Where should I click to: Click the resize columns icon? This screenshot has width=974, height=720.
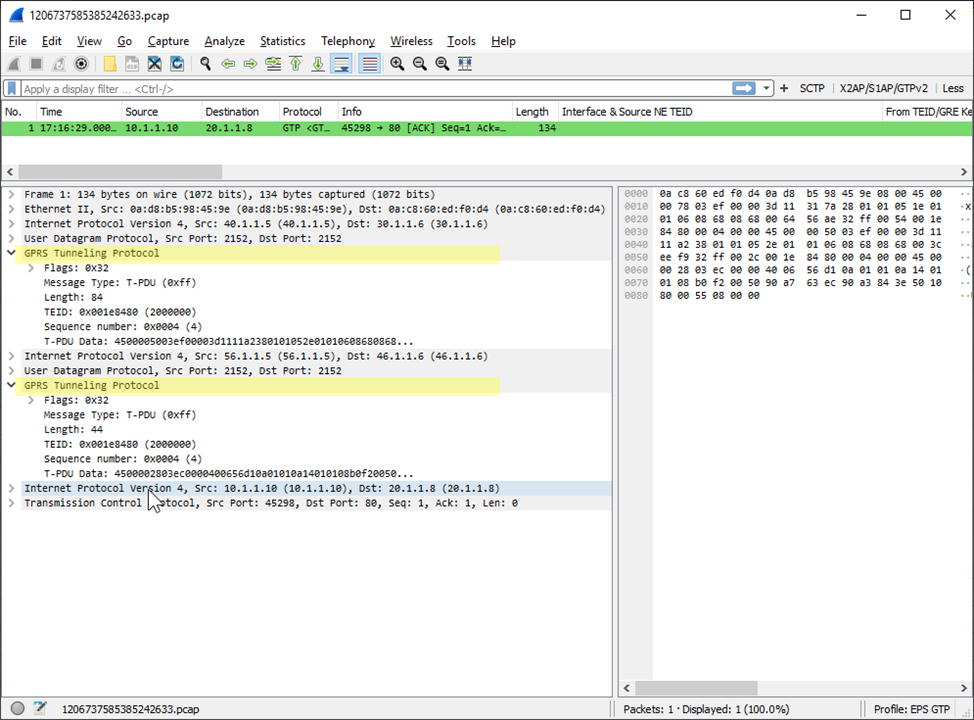465,64
